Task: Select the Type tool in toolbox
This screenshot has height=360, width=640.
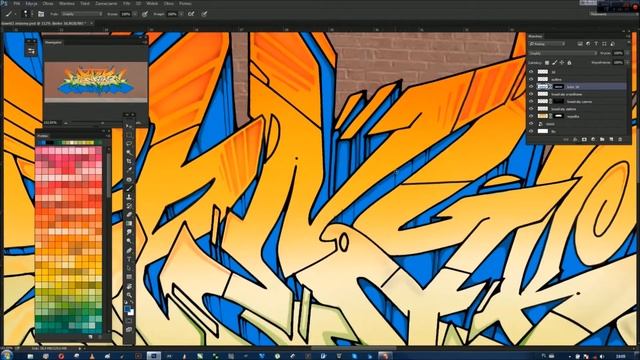Action: [129, 259]
